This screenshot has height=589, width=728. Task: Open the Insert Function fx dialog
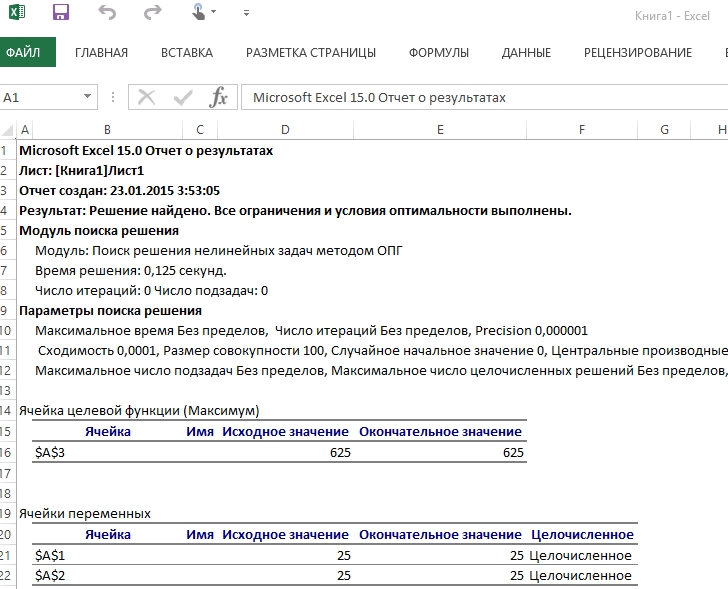tap(218, 97)
